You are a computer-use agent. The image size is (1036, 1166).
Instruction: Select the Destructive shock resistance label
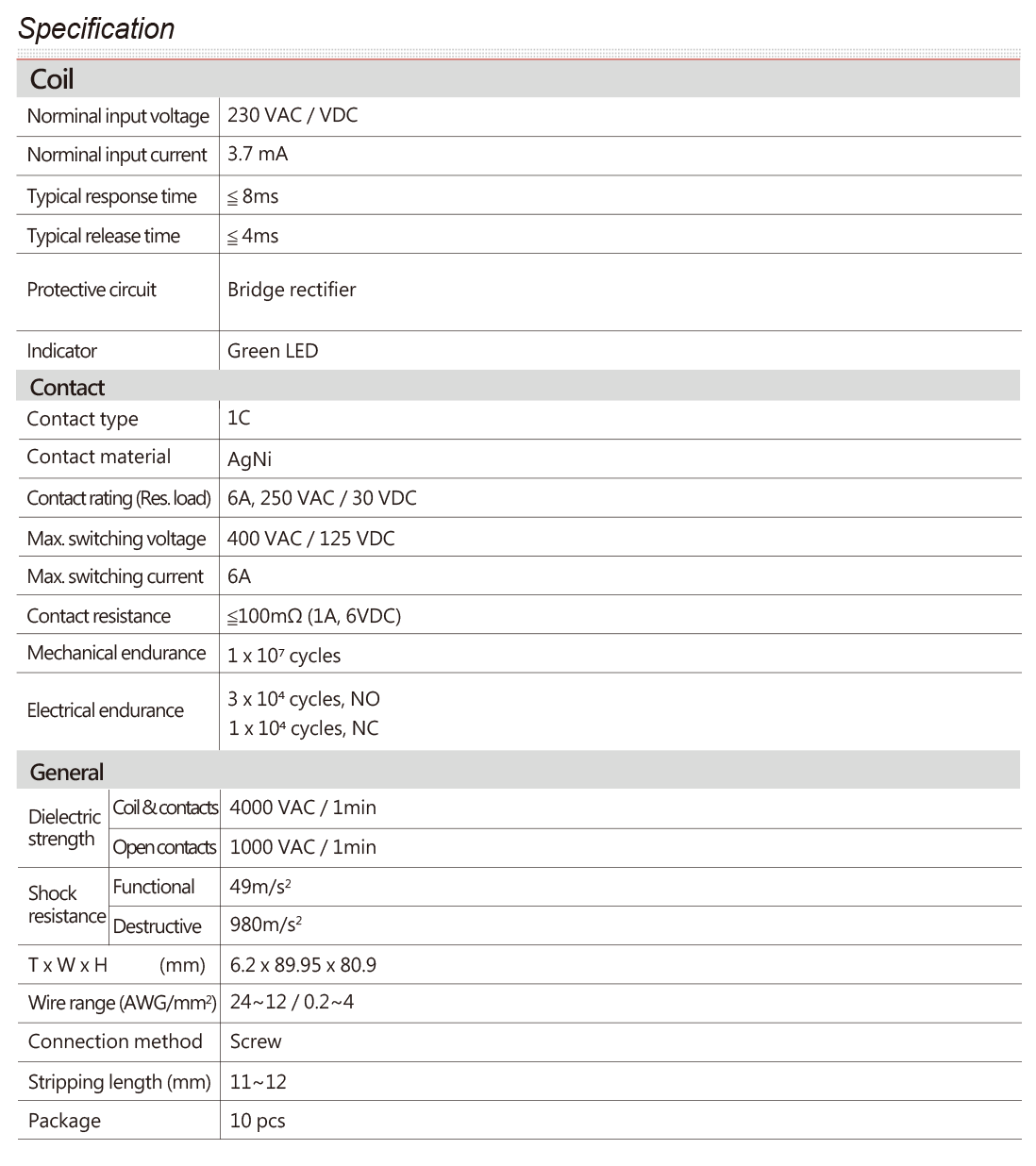click(158, 926)
